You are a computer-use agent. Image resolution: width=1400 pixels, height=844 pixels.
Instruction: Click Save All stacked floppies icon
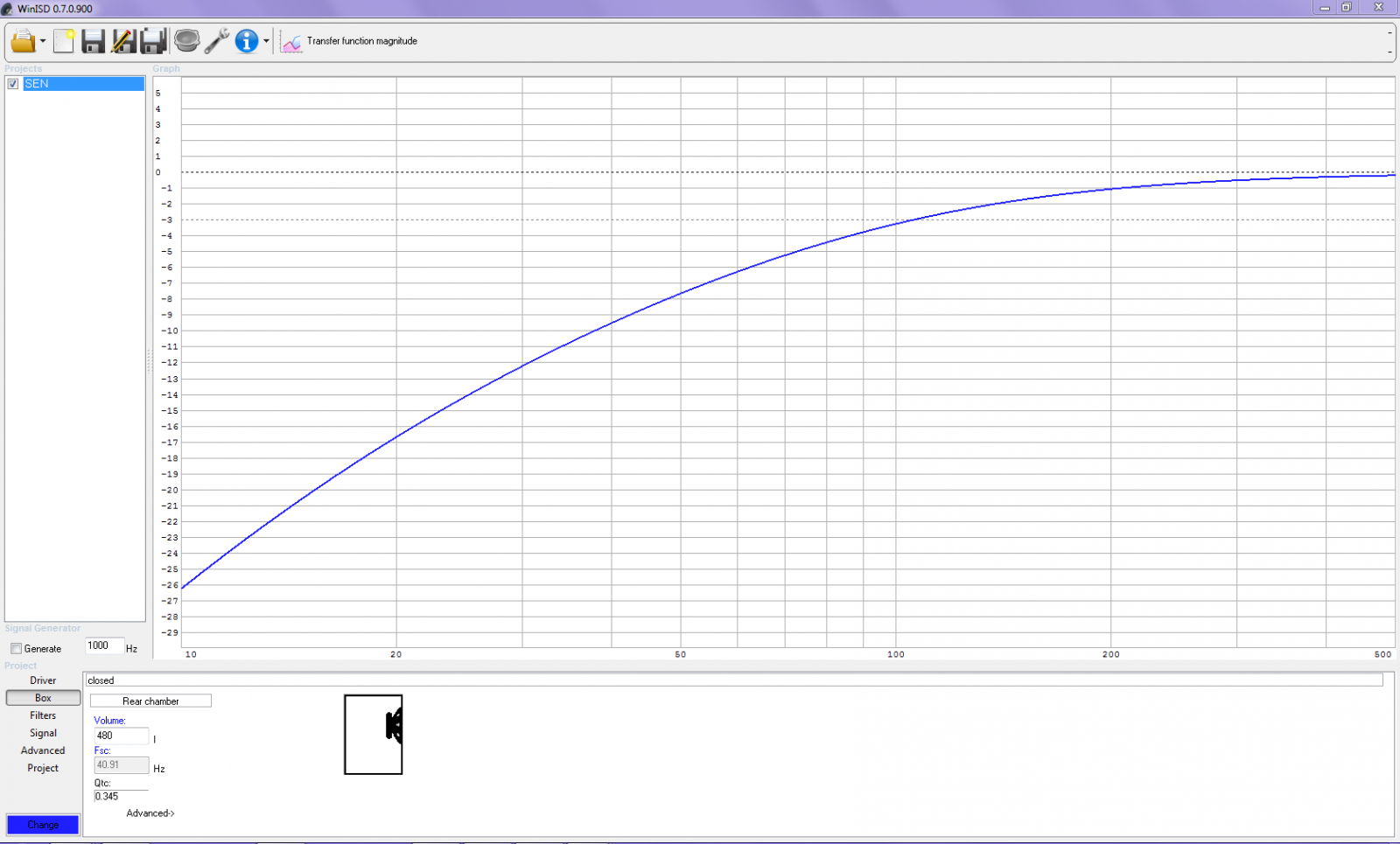(154, 41)
